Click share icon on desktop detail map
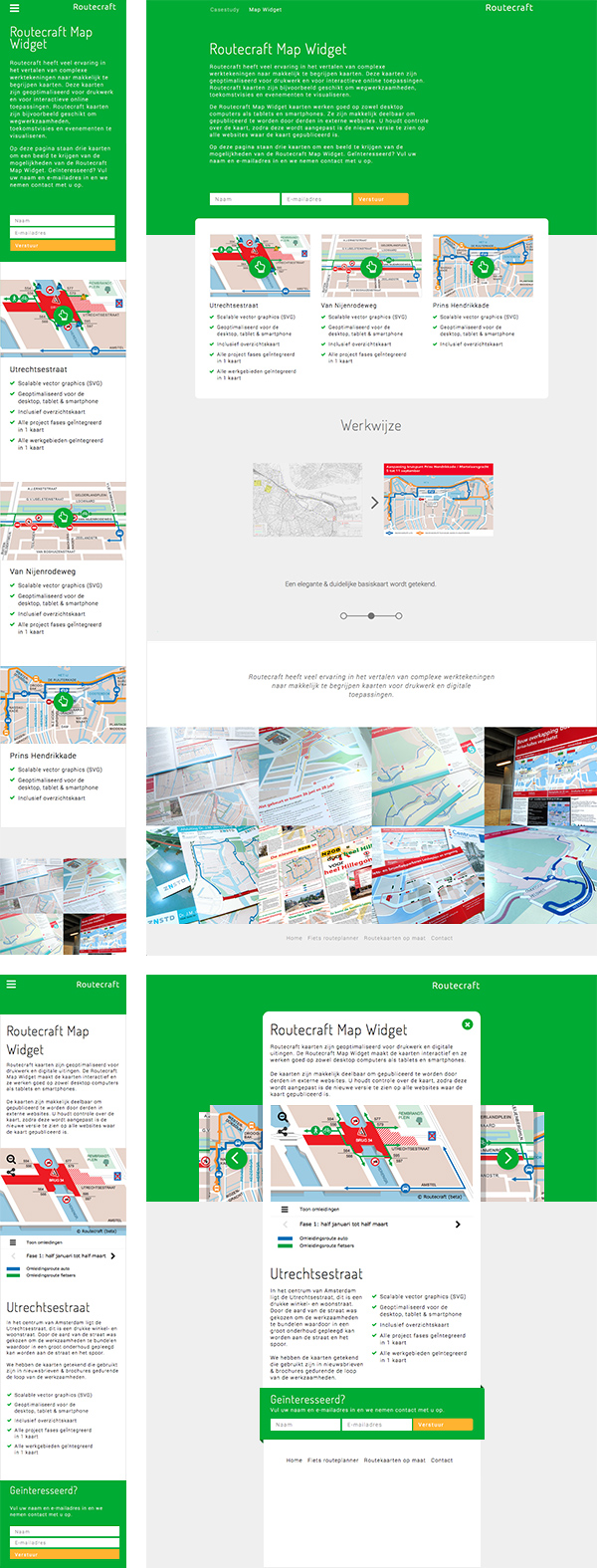597x1568 pixels. pyautogui.click(x=283, y=1131)
